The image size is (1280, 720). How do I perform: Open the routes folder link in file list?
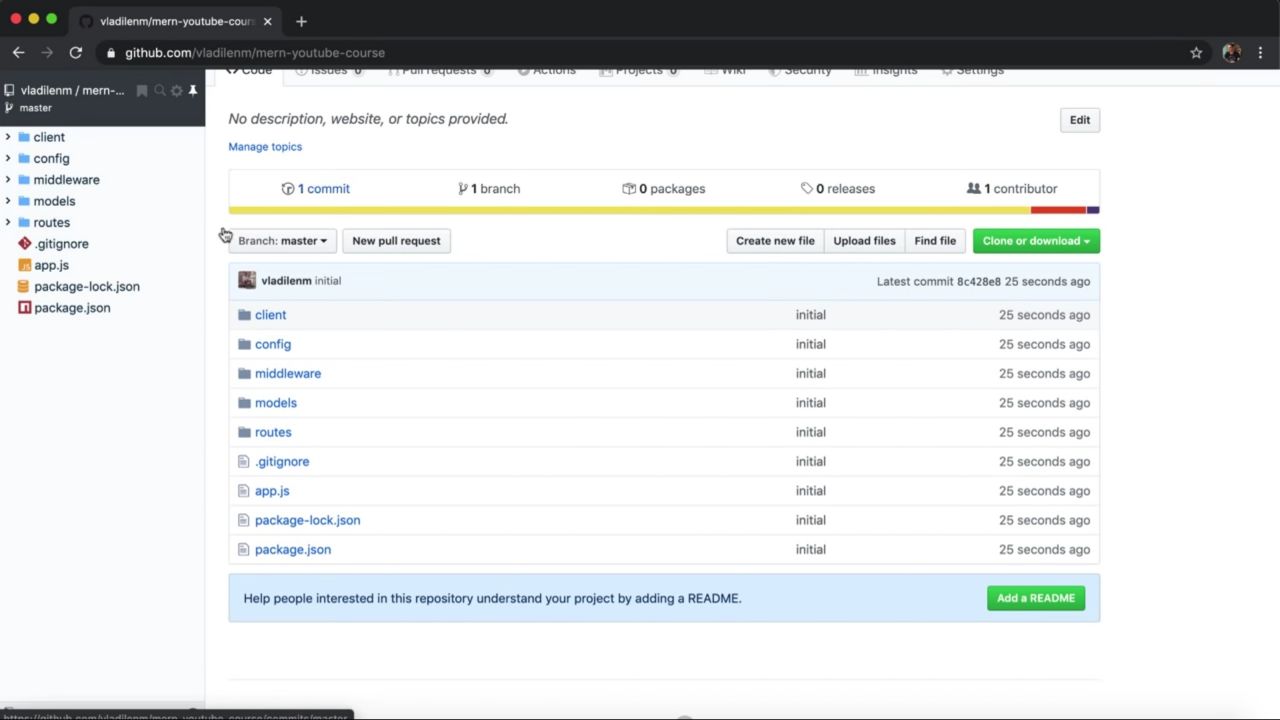tap(273, 432)
